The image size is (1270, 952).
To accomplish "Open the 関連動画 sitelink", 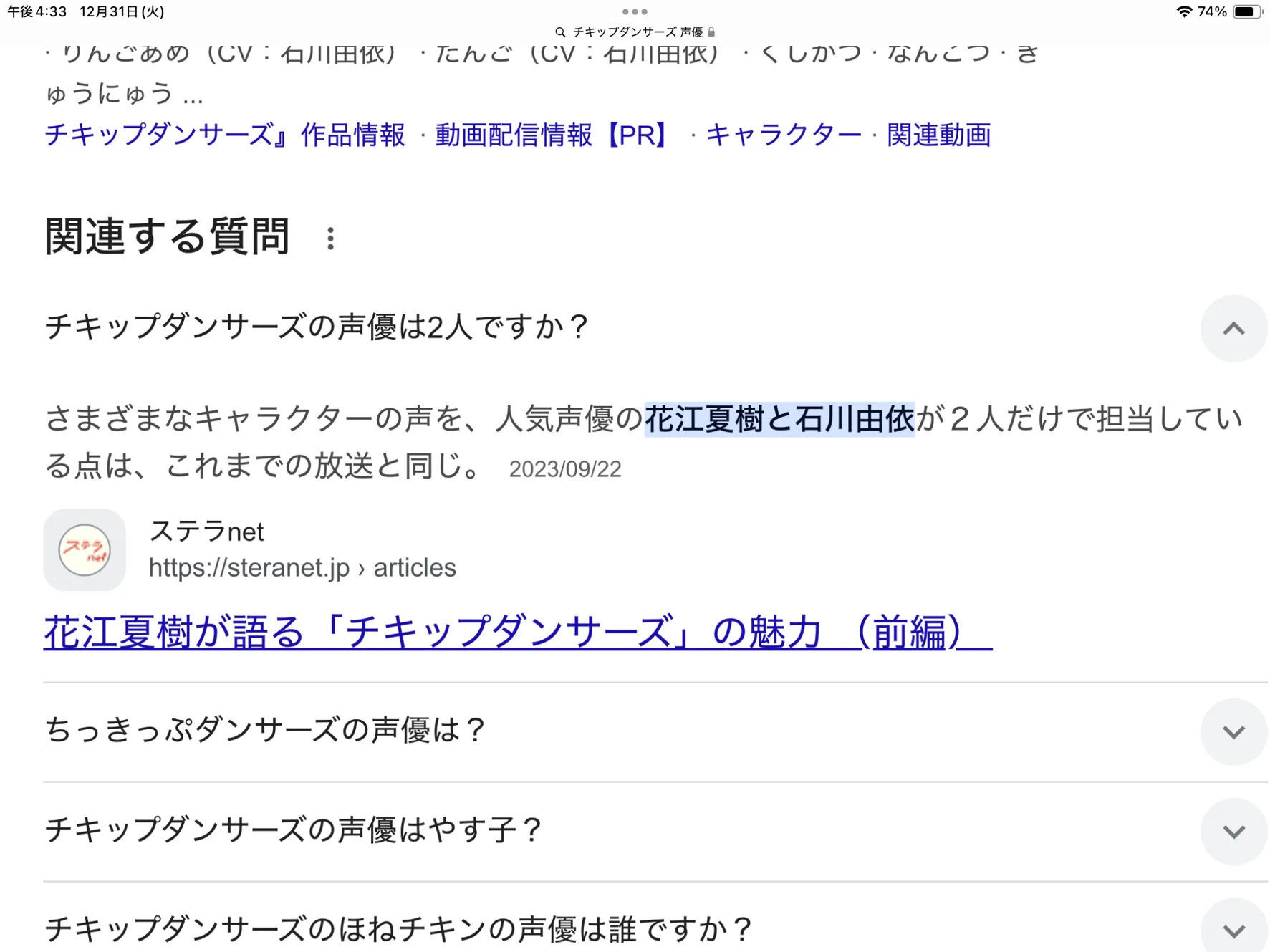I will coord(939,135).
